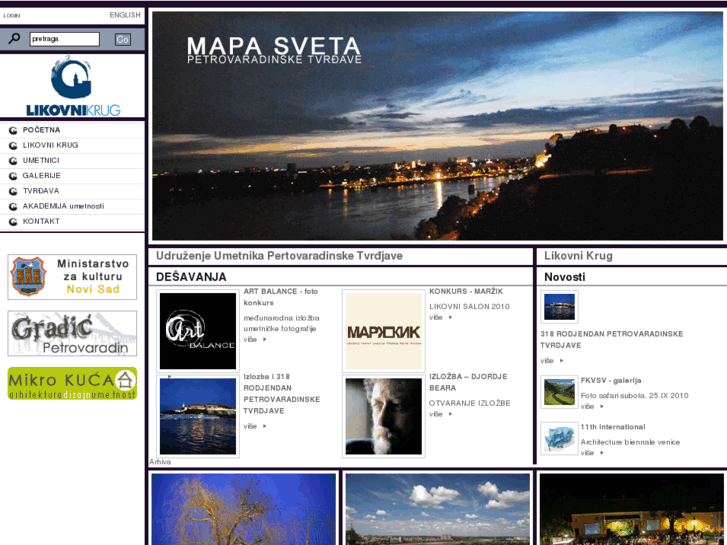The height and width of the screenshot is (545, 727).
Task: Click Udruženje Umetnika Pertovaradinske Tvrdjave heading
Action: point(279,256)
